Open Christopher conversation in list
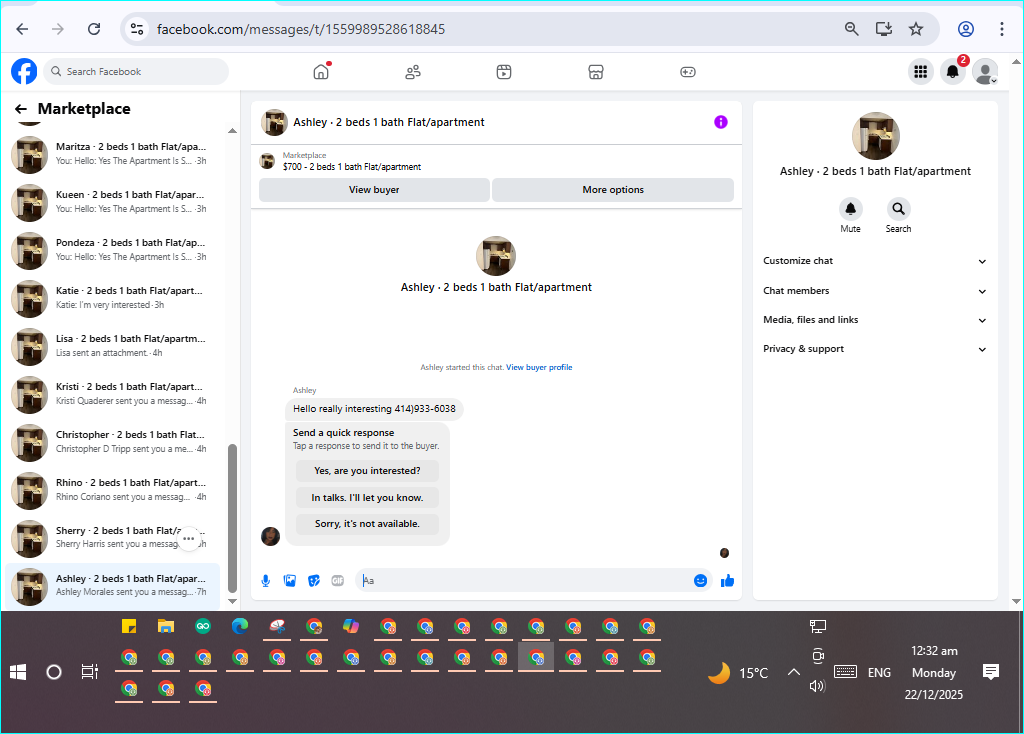The image size is (1024, 734). 112,442
